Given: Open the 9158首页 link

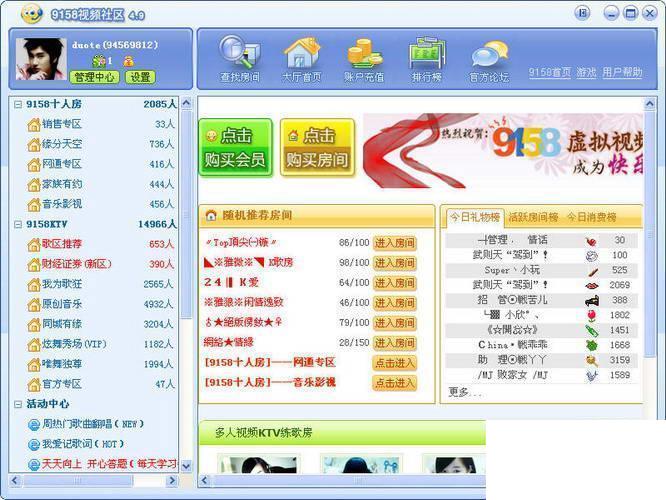Looking at the screenshot, I should [x=550, y=73].
